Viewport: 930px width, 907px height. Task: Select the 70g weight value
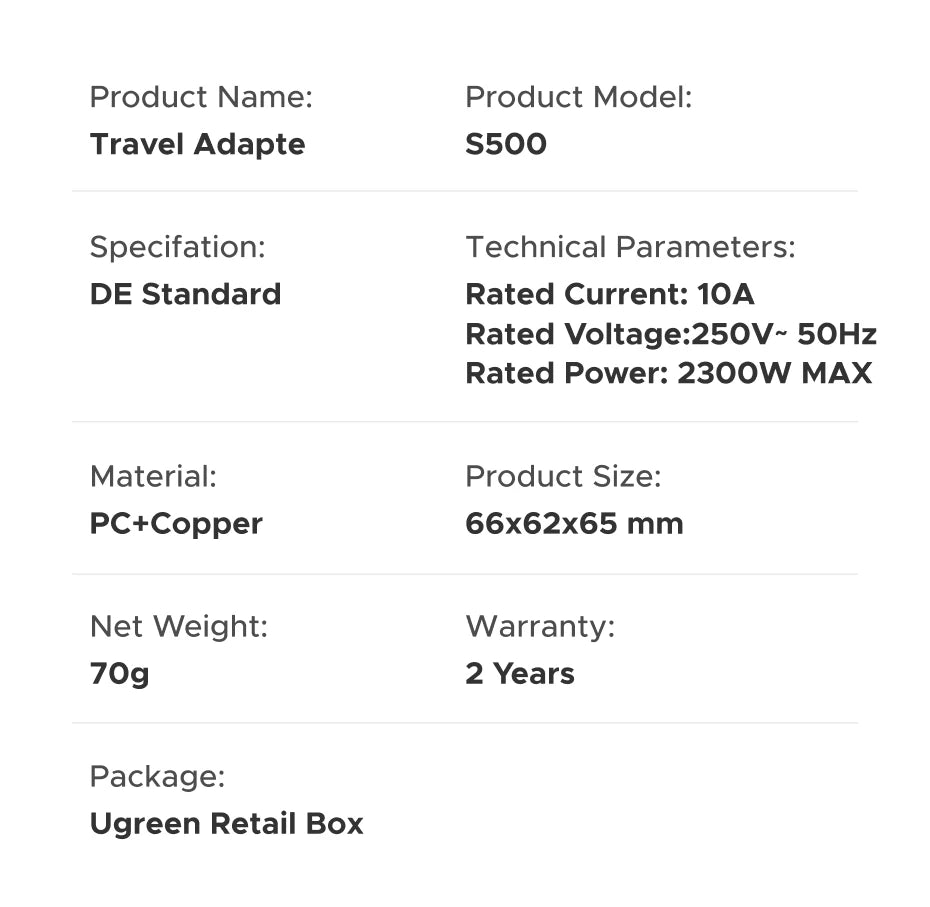tap(120, 674)
